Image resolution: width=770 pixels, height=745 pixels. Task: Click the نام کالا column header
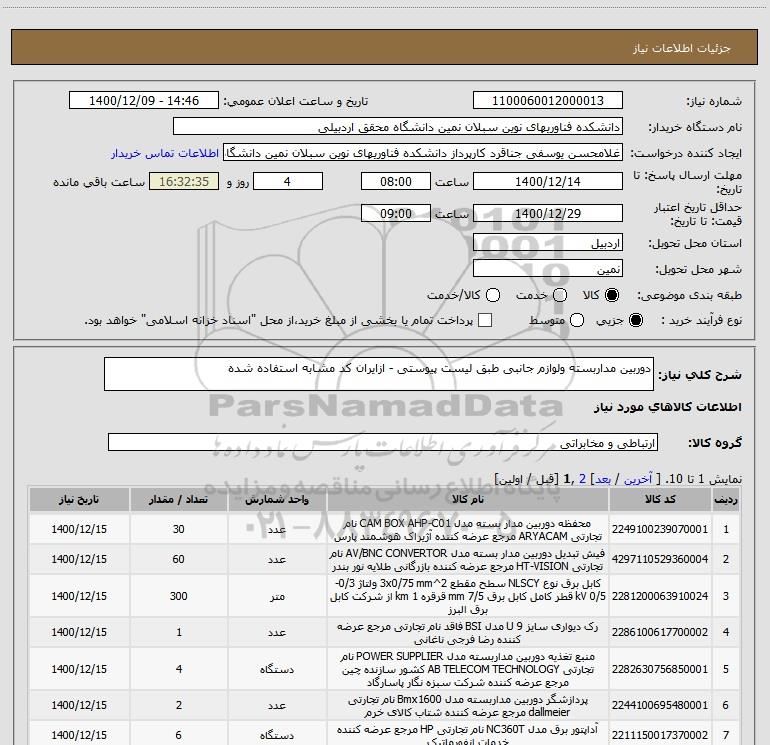click(x=468, y=499)
